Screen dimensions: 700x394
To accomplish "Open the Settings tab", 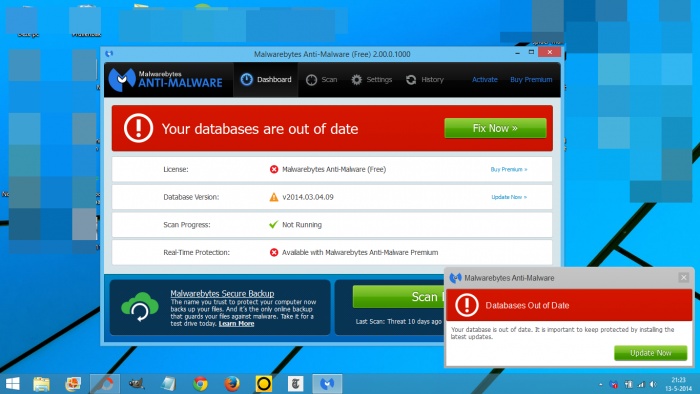I will 371,80.
